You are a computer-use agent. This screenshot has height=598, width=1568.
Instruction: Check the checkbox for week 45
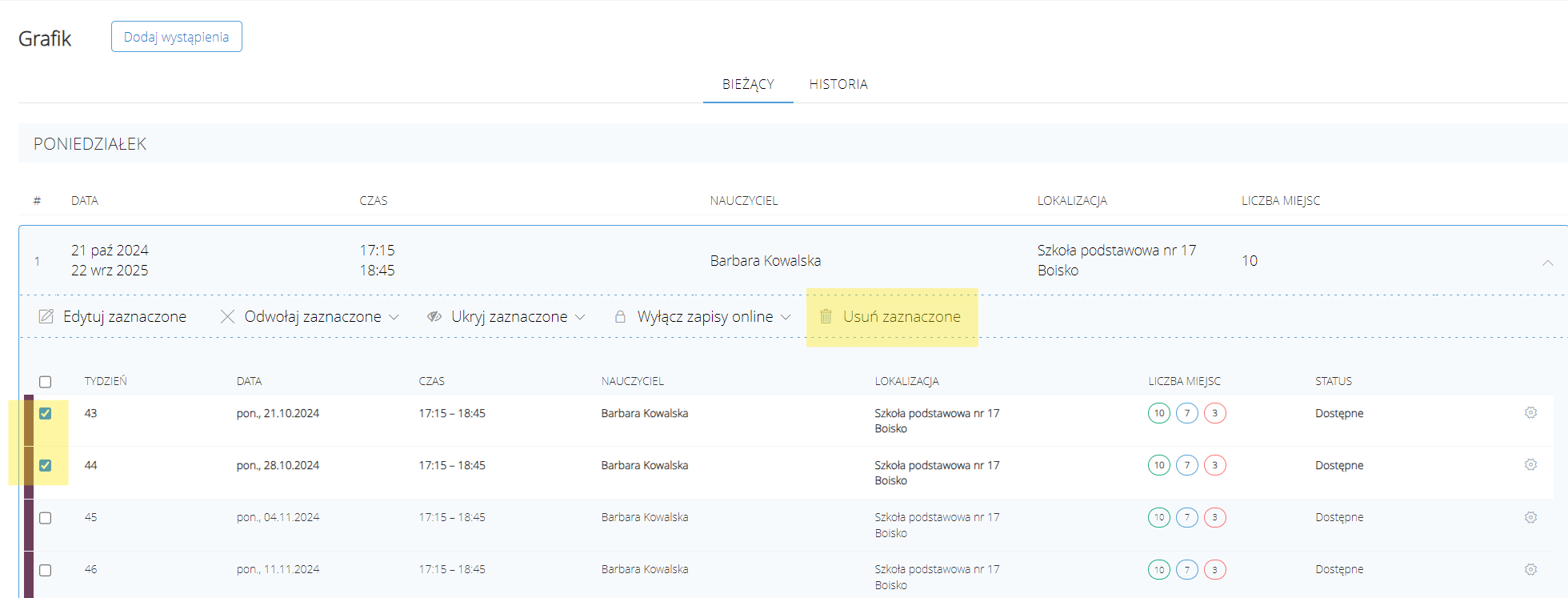coord(46,518)
